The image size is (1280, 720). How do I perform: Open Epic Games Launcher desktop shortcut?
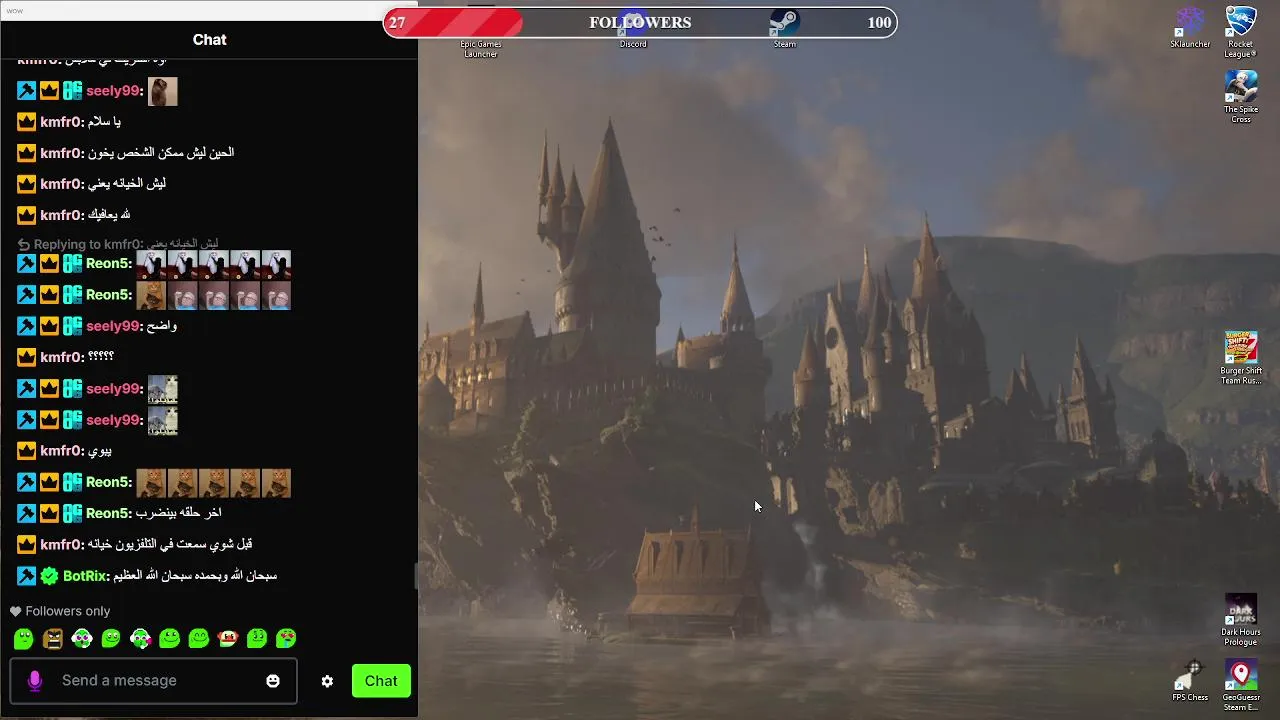(481, 30)
